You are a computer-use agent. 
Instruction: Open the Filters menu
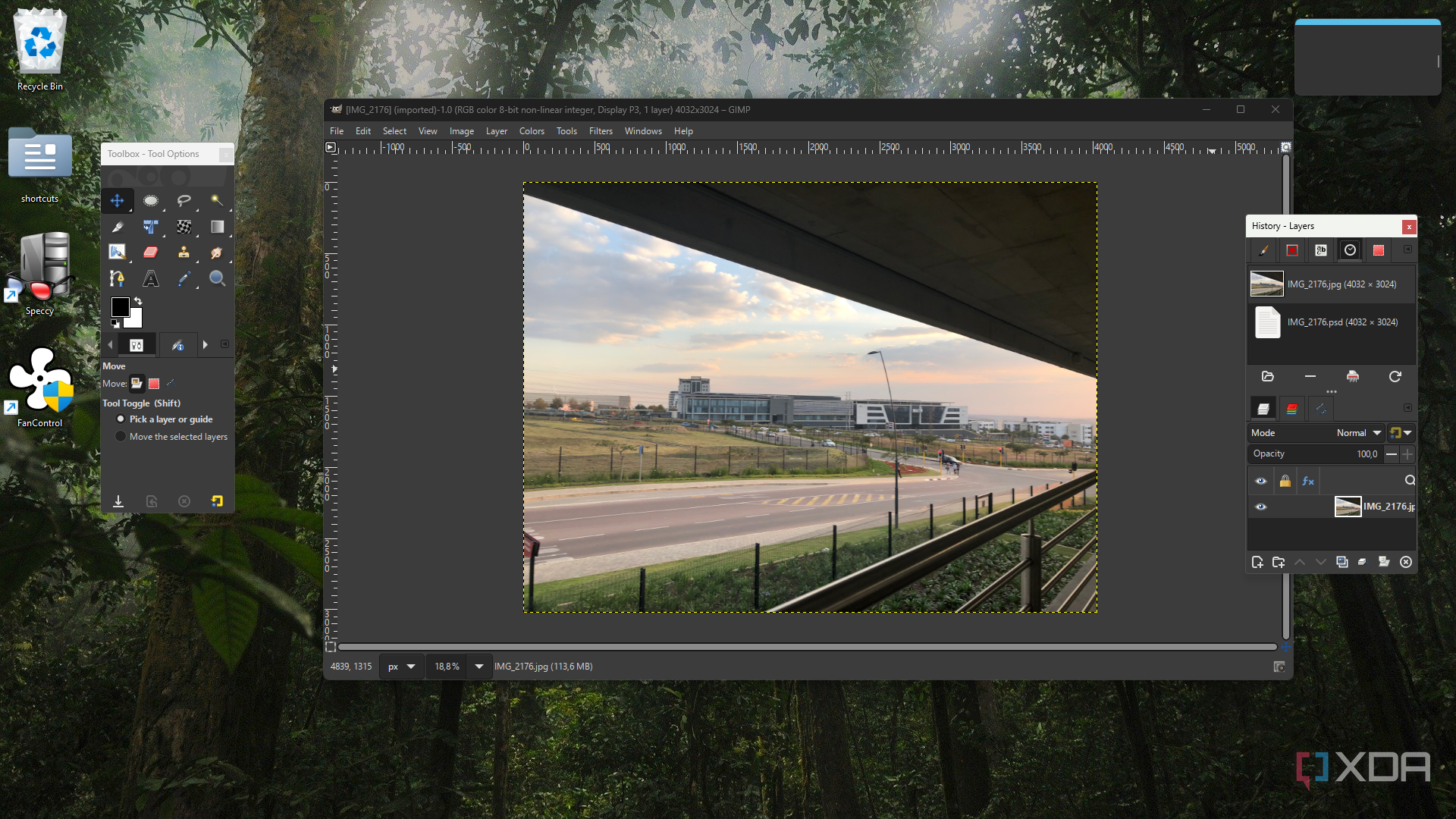click(600, 131)
